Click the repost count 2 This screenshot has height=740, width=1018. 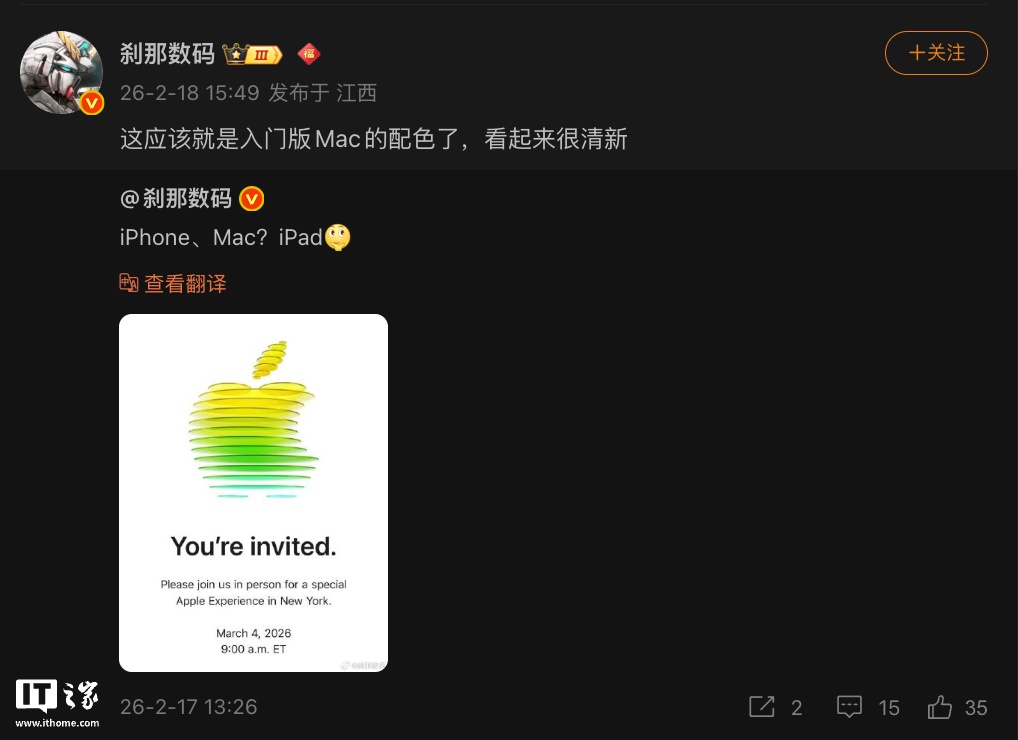click(x=797, y=708)
